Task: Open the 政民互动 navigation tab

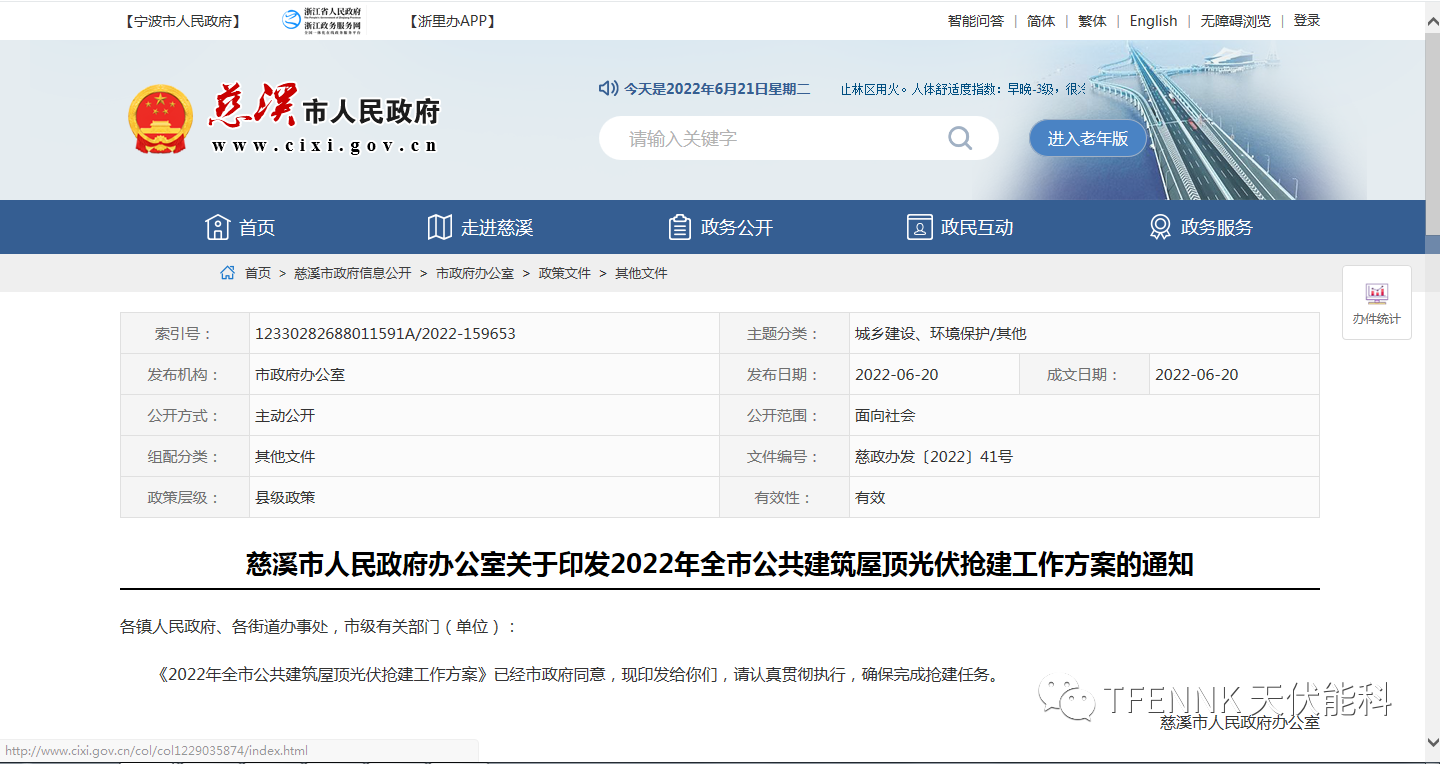Action: click(x=960, y=227)
